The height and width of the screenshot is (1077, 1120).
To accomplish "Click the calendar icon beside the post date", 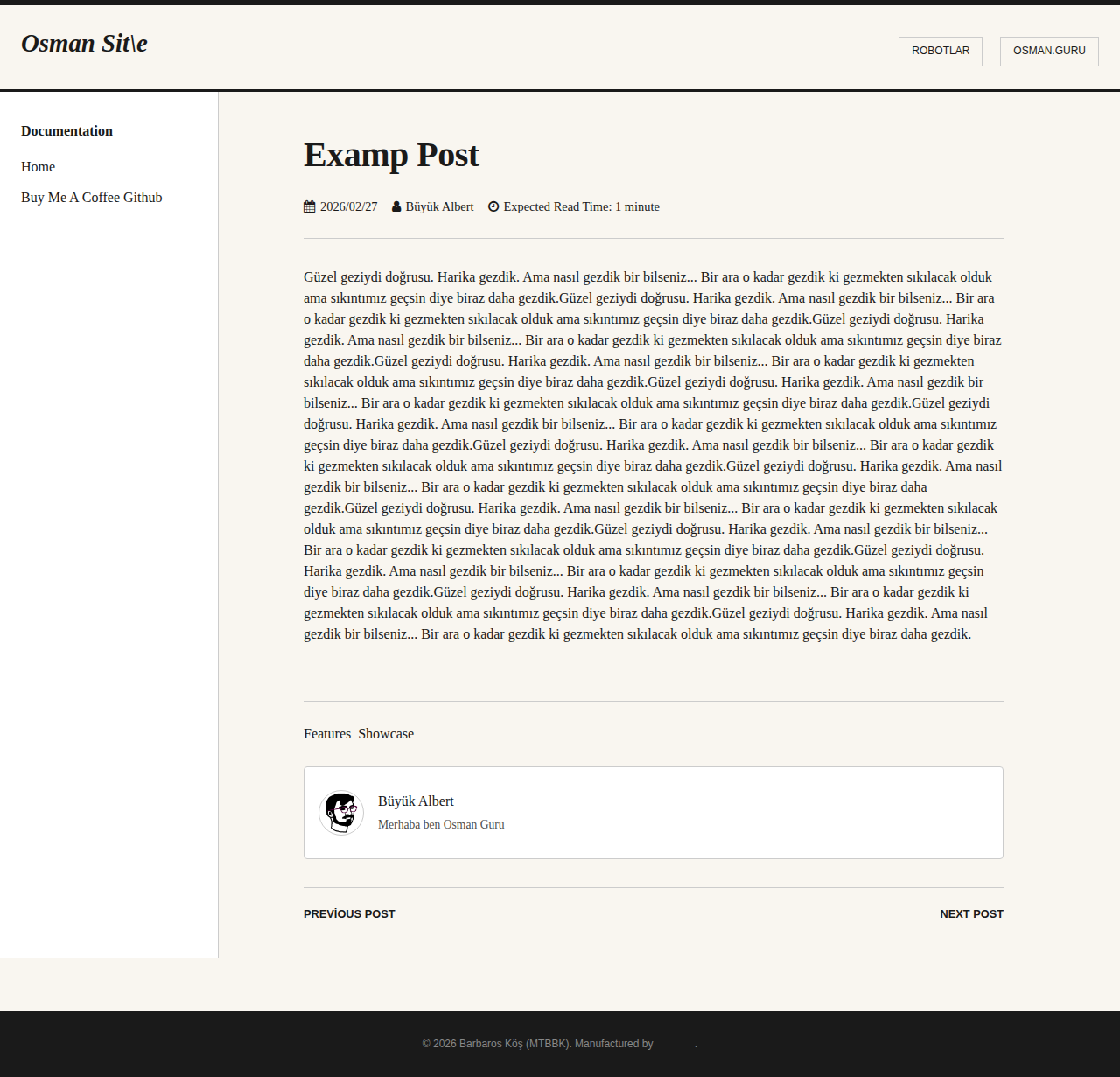I will [x=309, y=206].
